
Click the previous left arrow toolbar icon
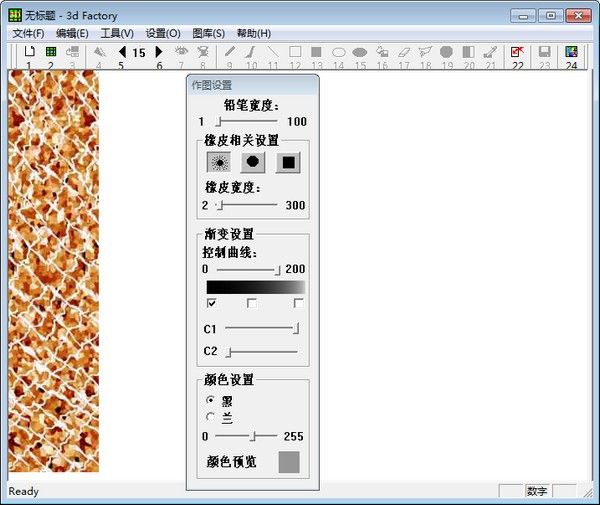point(122,52)
